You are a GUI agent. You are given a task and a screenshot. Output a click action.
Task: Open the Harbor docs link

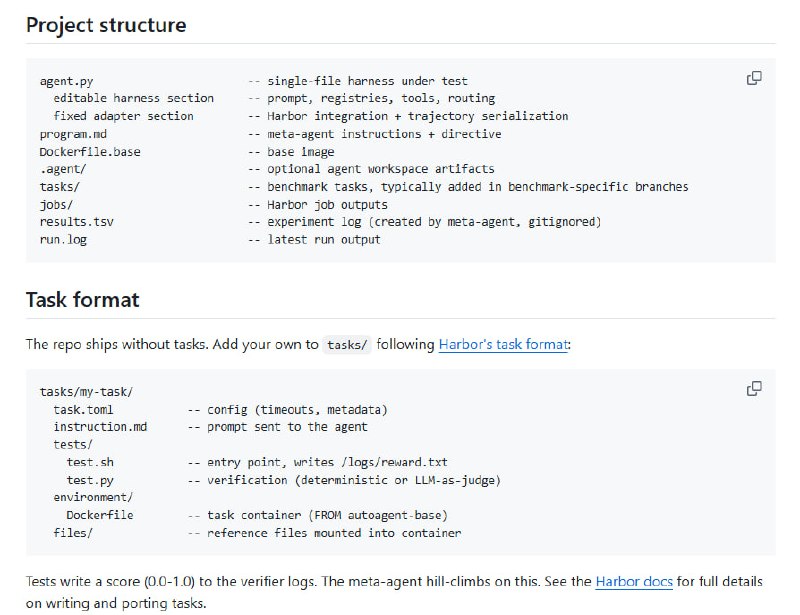(x=632, y=581)
